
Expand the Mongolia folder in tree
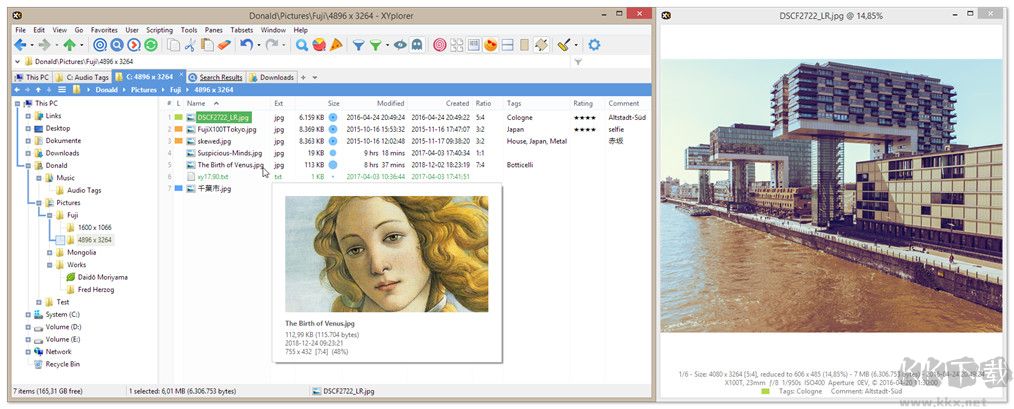(x=48, y=252)
